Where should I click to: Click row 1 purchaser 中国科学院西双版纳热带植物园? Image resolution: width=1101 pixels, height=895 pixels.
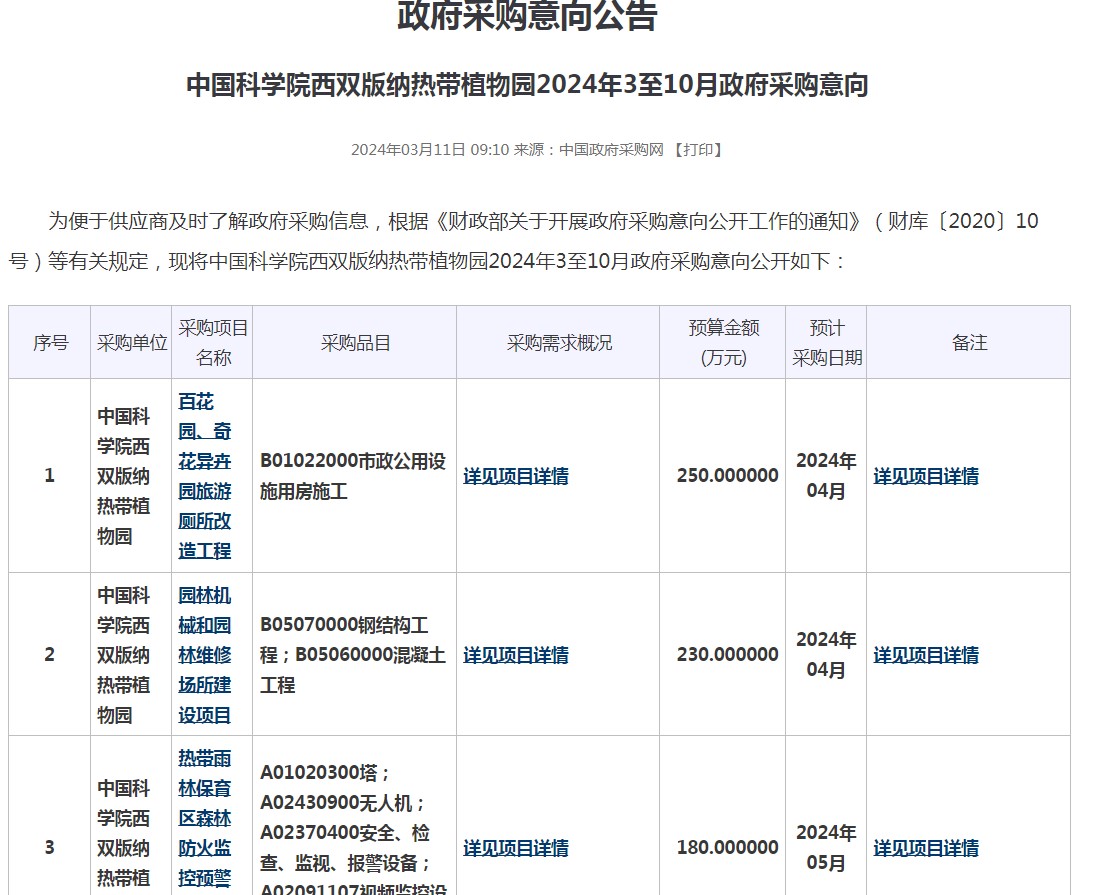pos(124,476)
